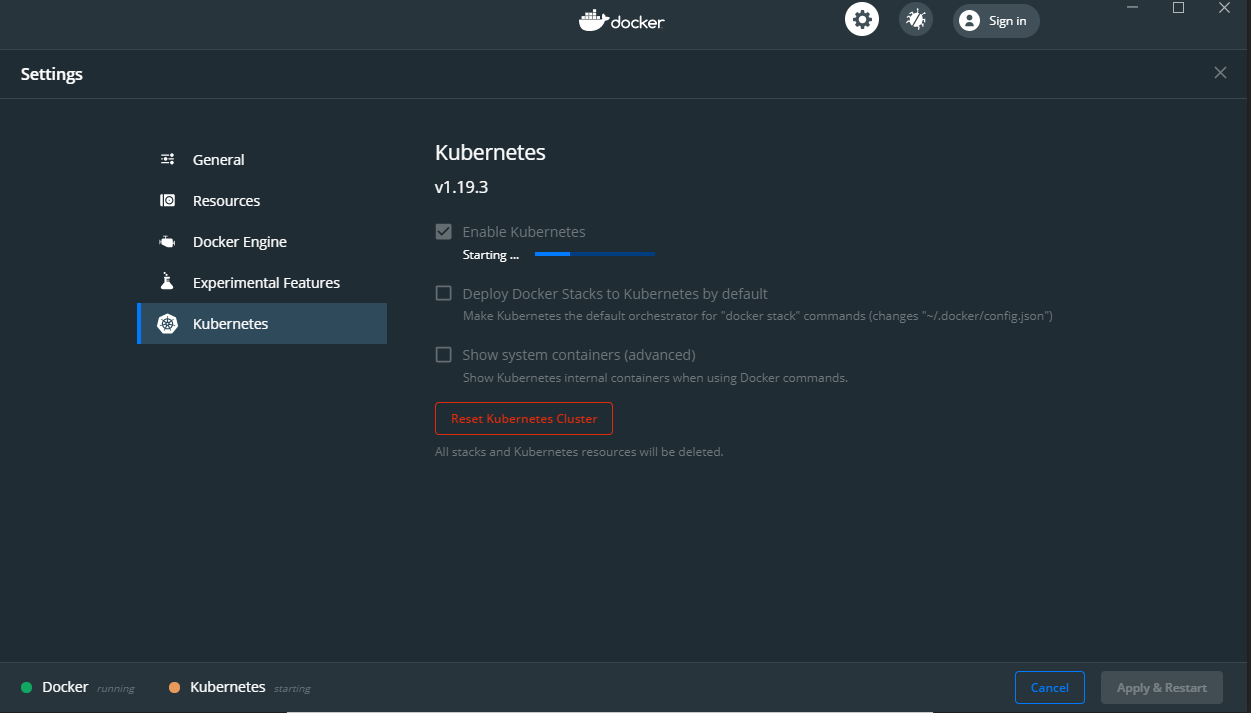Minimize the Docker Desktop window
Viewport: 1251px width, 713px height.
tap(1133, 8)
